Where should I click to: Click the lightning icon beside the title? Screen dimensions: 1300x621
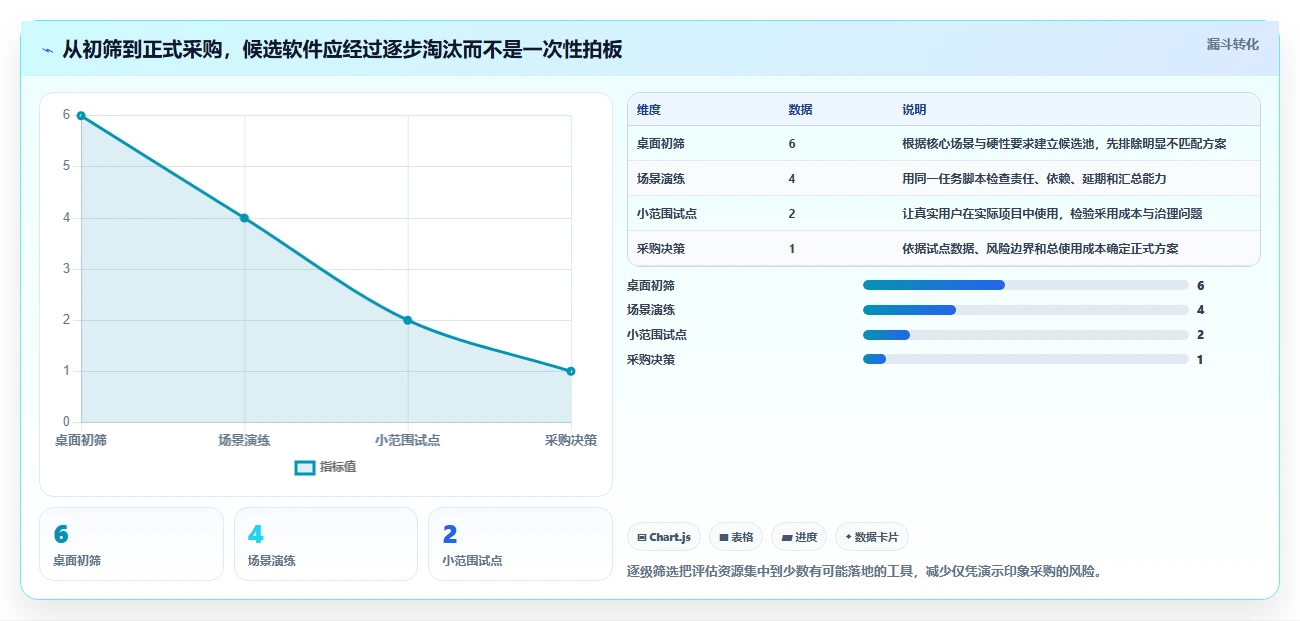tap(47, 50)
